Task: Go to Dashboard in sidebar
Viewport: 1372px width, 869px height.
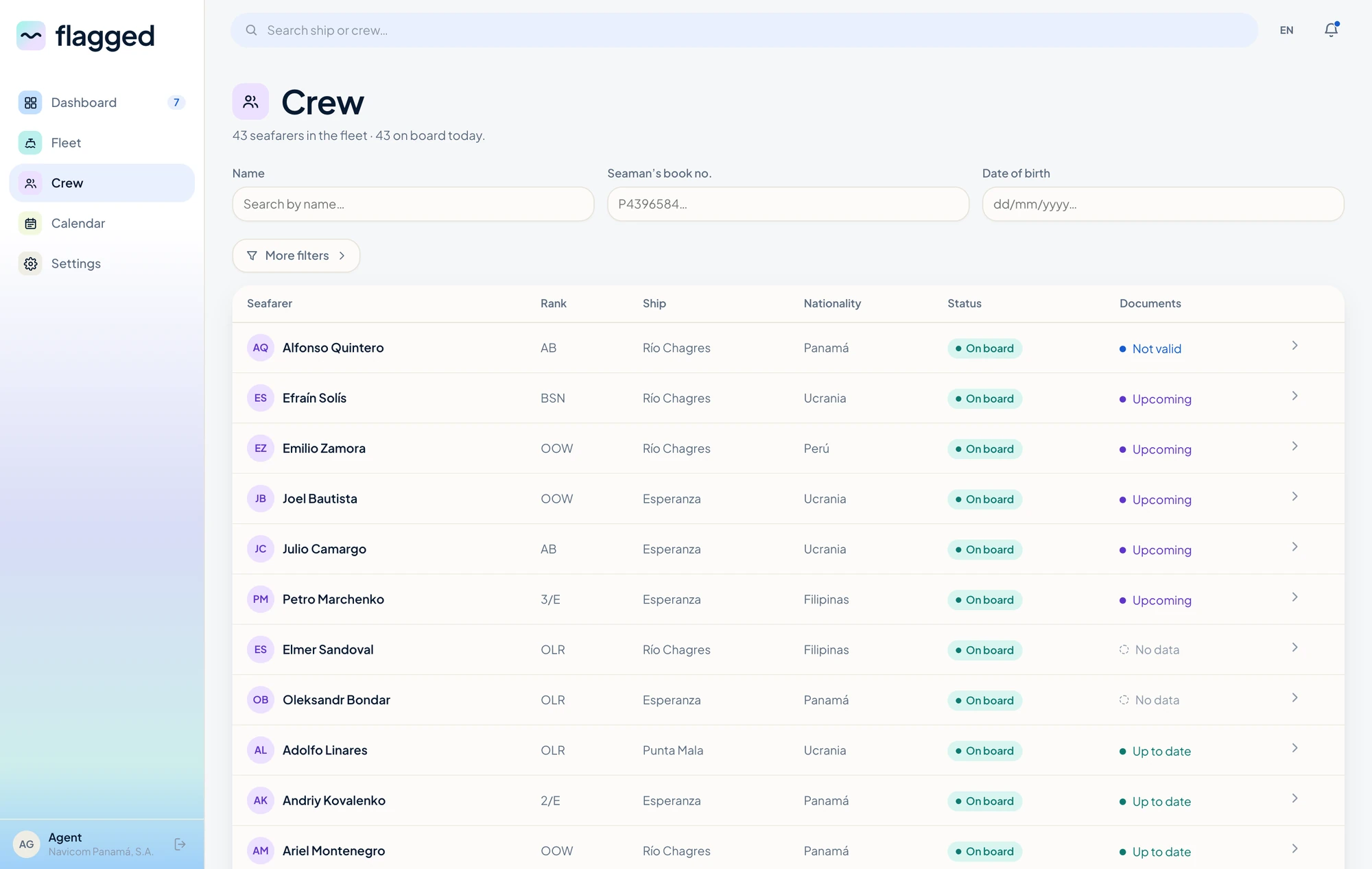Action: tap(102, 103)
